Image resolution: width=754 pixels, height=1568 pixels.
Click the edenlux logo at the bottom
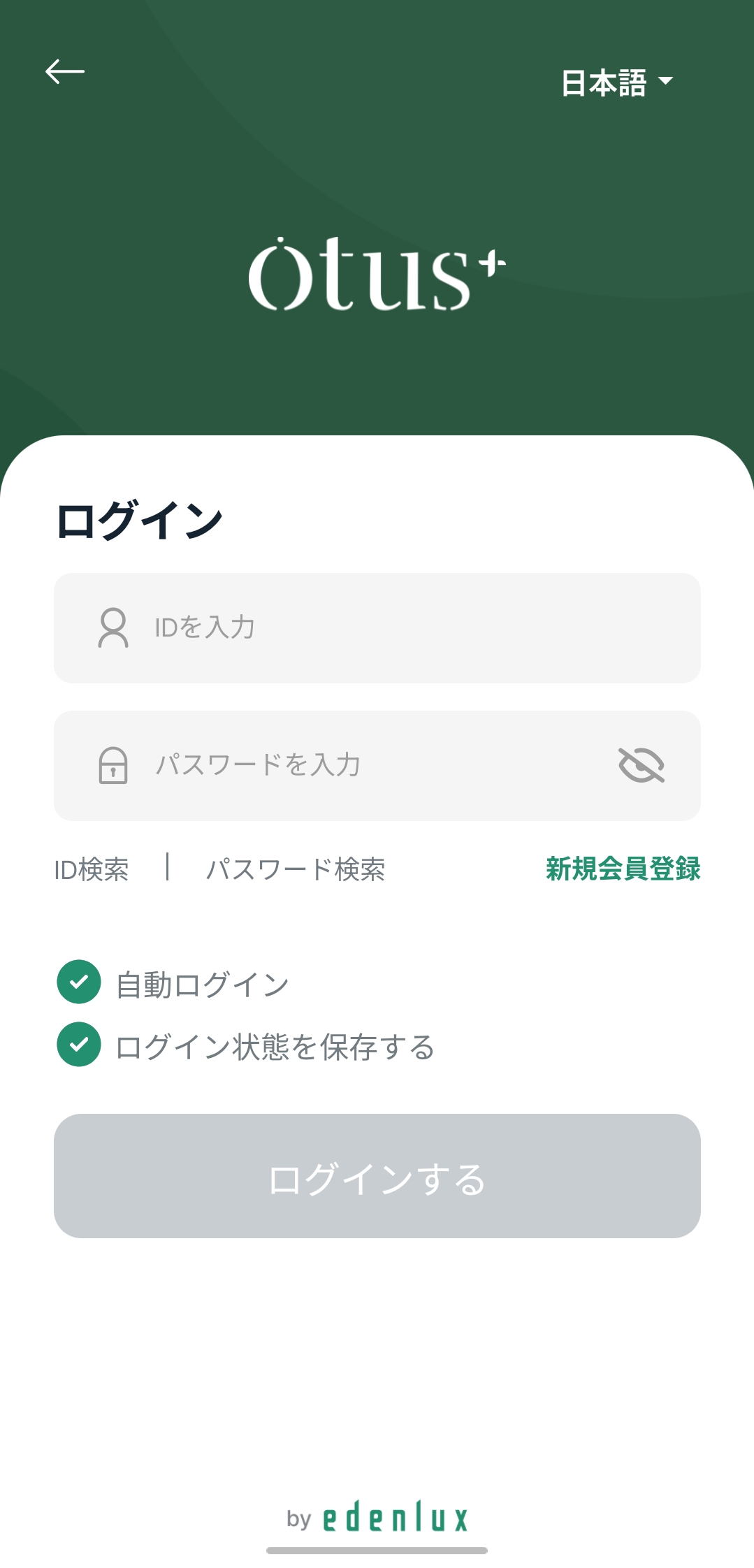395,1516
